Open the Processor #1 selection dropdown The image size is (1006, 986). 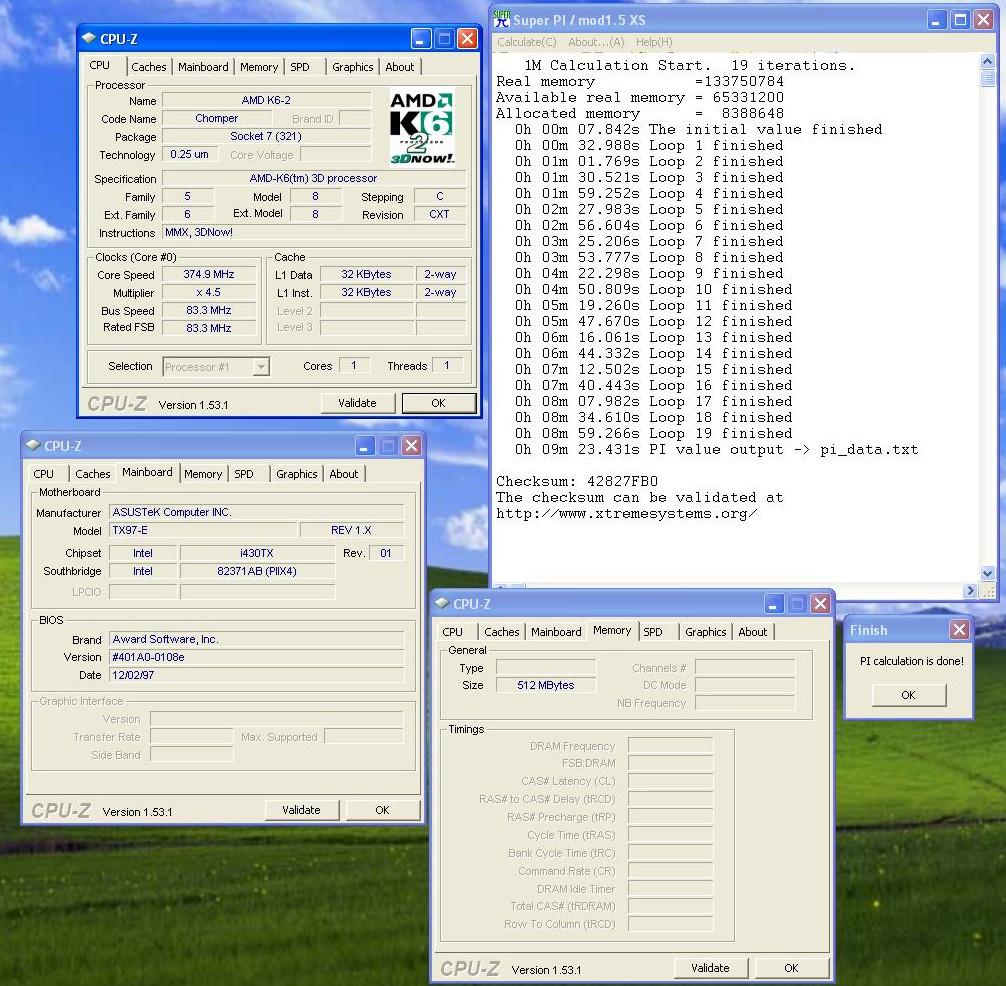point(260,366)
